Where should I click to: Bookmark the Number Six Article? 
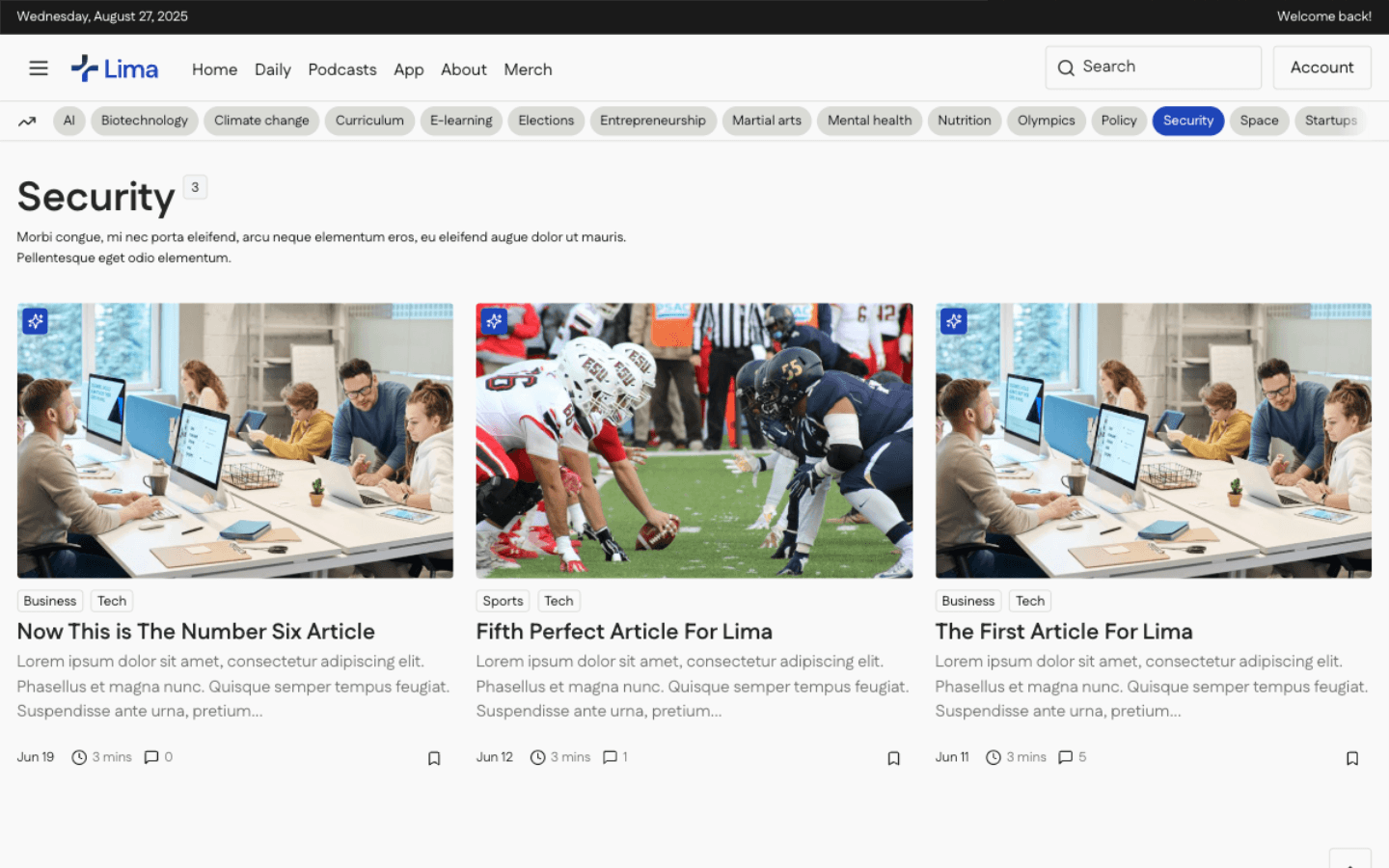click(x=434, y=758)
